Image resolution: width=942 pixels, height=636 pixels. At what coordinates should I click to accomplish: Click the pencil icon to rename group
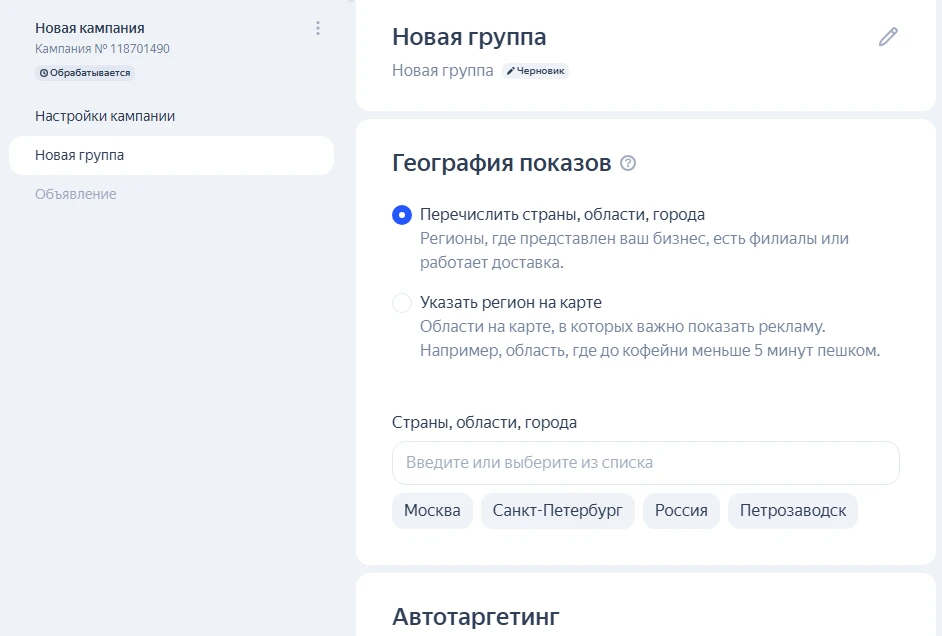click(888, 37)
